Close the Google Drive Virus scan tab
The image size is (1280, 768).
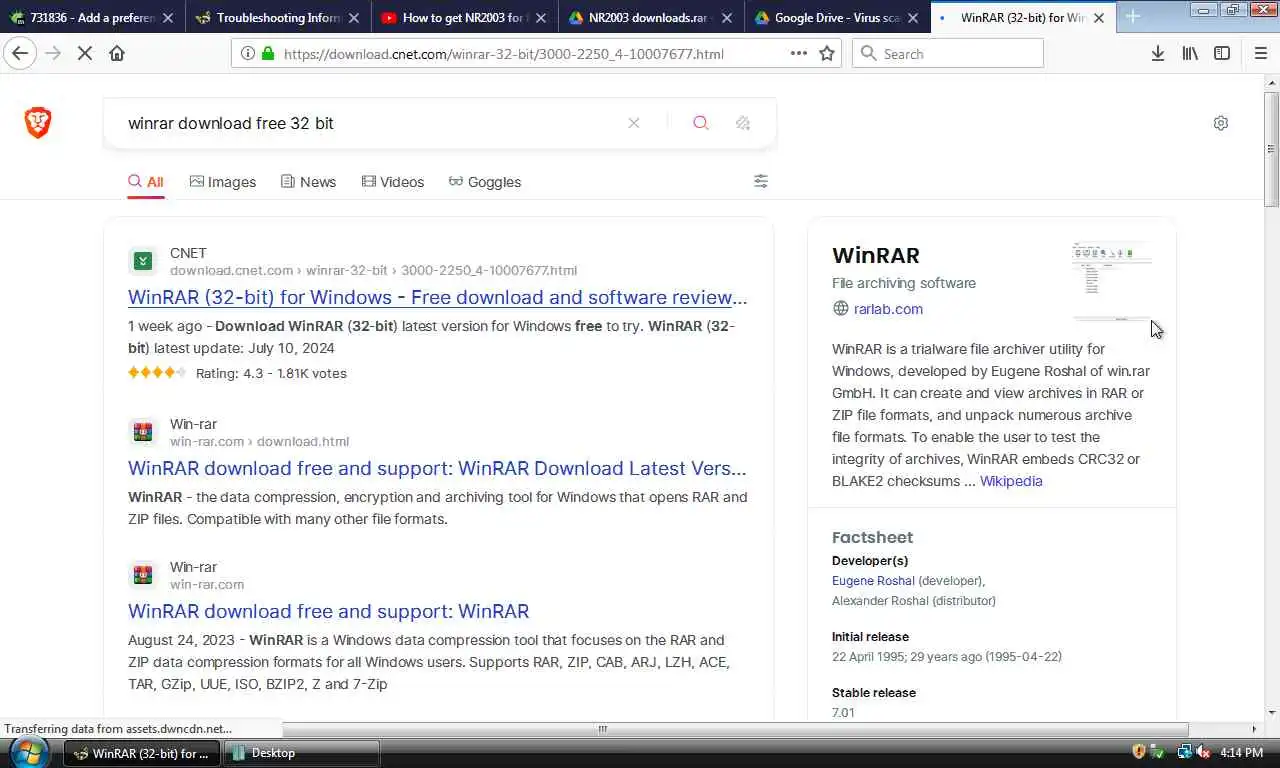[913, 18]
